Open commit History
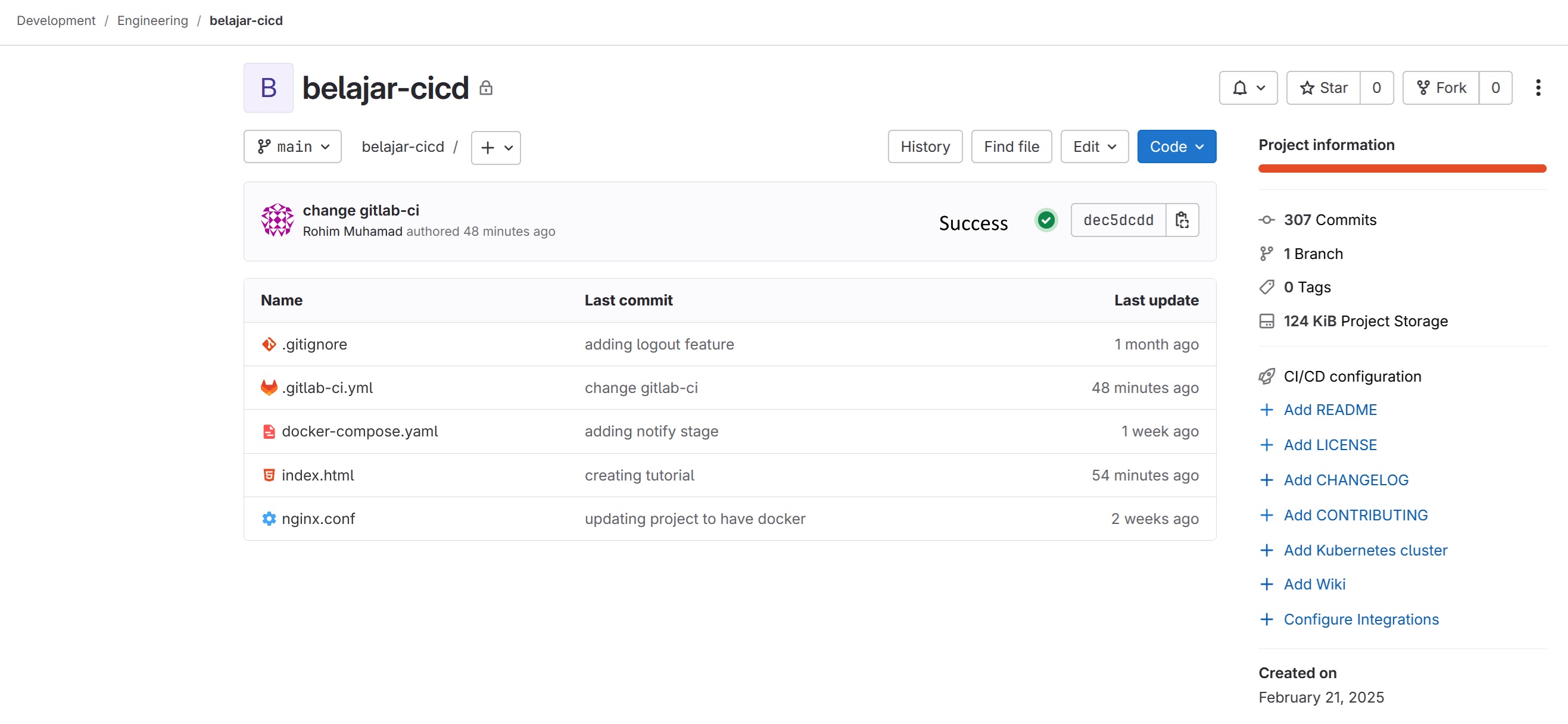This screenshot has width=1568, height=724. (x=925, y=146)
